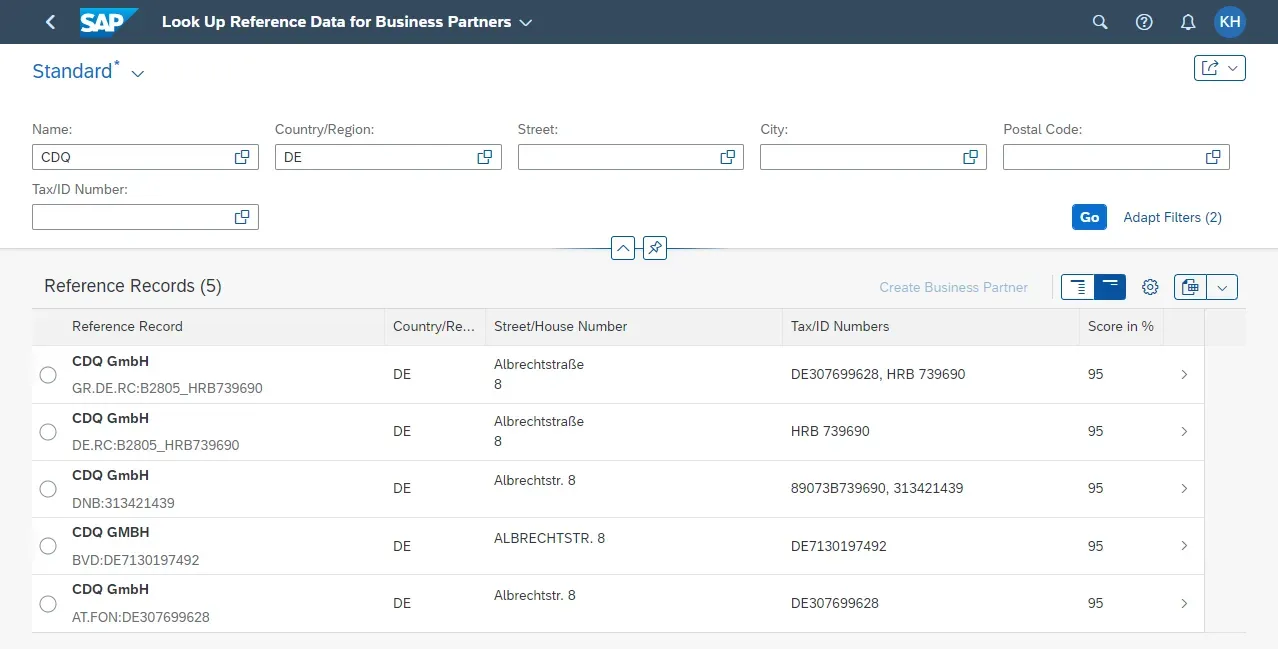This screenshot has width=1278, height=649.
Task: Open the DE.RC:B2805_HRB739690 row navigation arrow
Action: point(1184,431)
